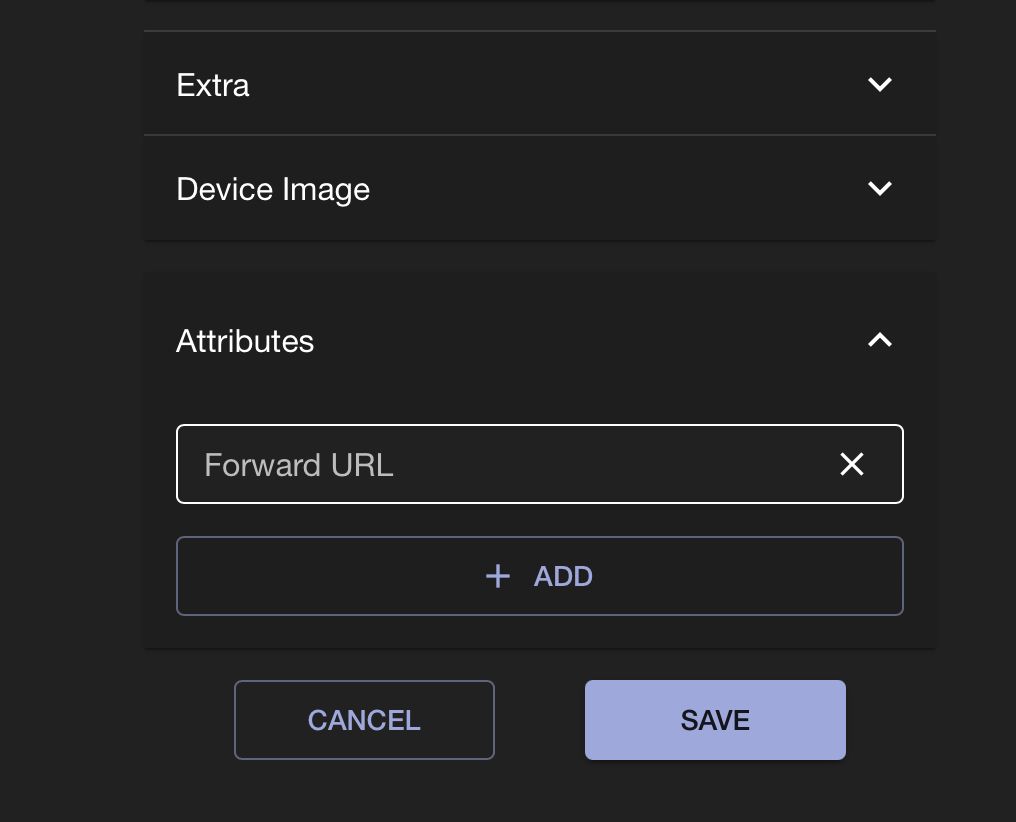Screen dimensions: 1016x822
Task: Click the plus icon beside ADD
Action: tap(498, 576)
